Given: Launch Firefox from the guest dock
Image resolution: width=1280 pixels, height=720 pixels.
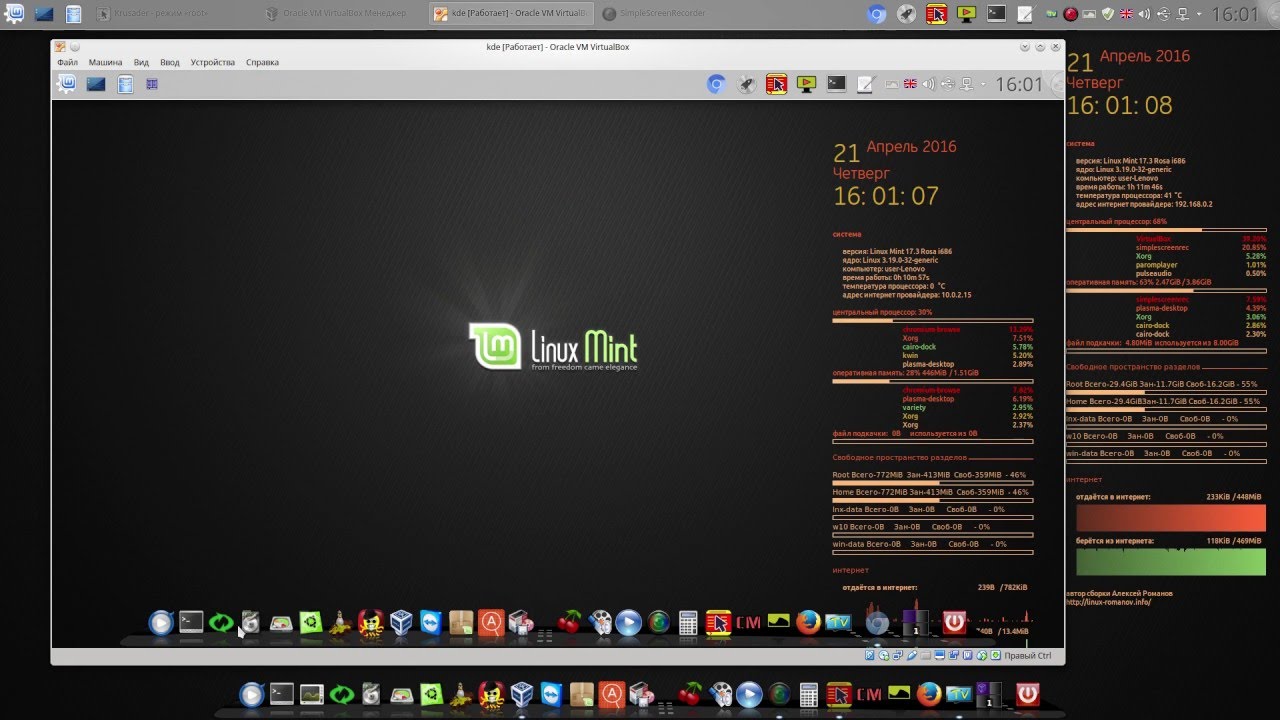Looking at the screenshot, I should (808, 622).
